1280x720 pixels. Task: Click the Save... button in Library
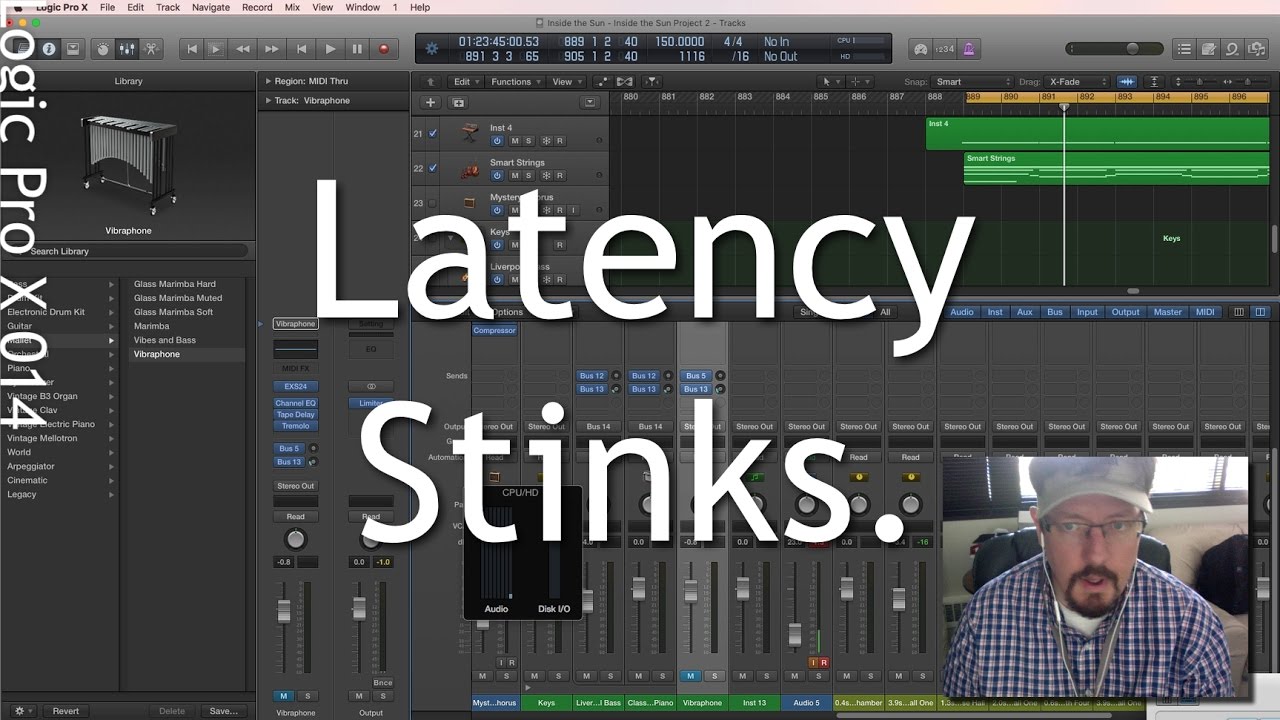point(223,711)
